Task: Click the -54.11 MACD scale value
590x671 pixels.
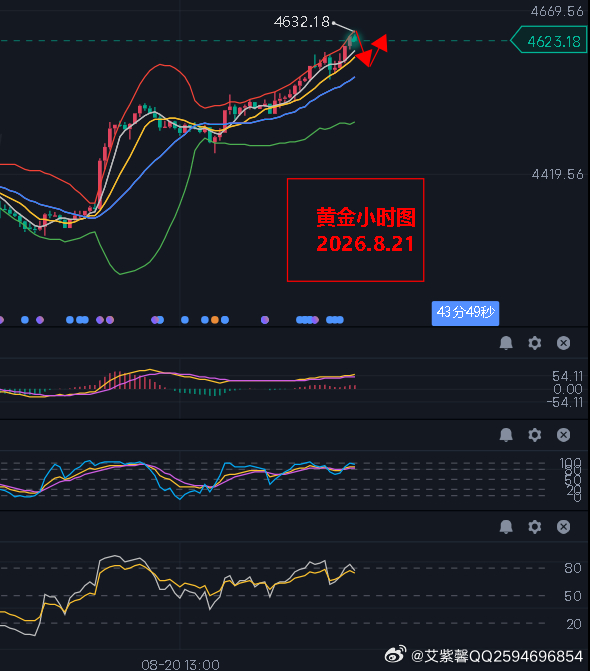Action: tap(565, 402)
